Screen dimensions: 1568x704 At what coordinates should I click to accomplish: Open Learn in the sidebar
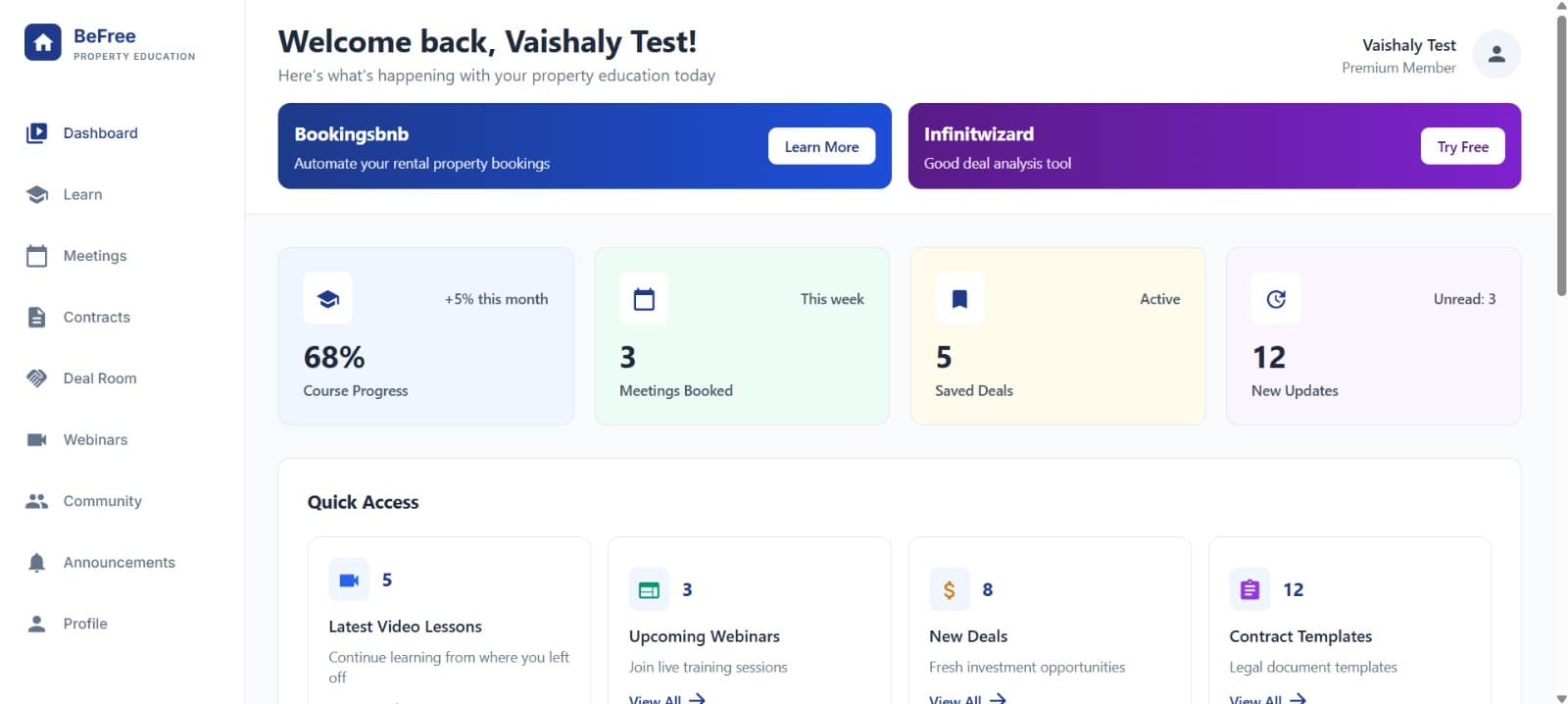(82, 194)
